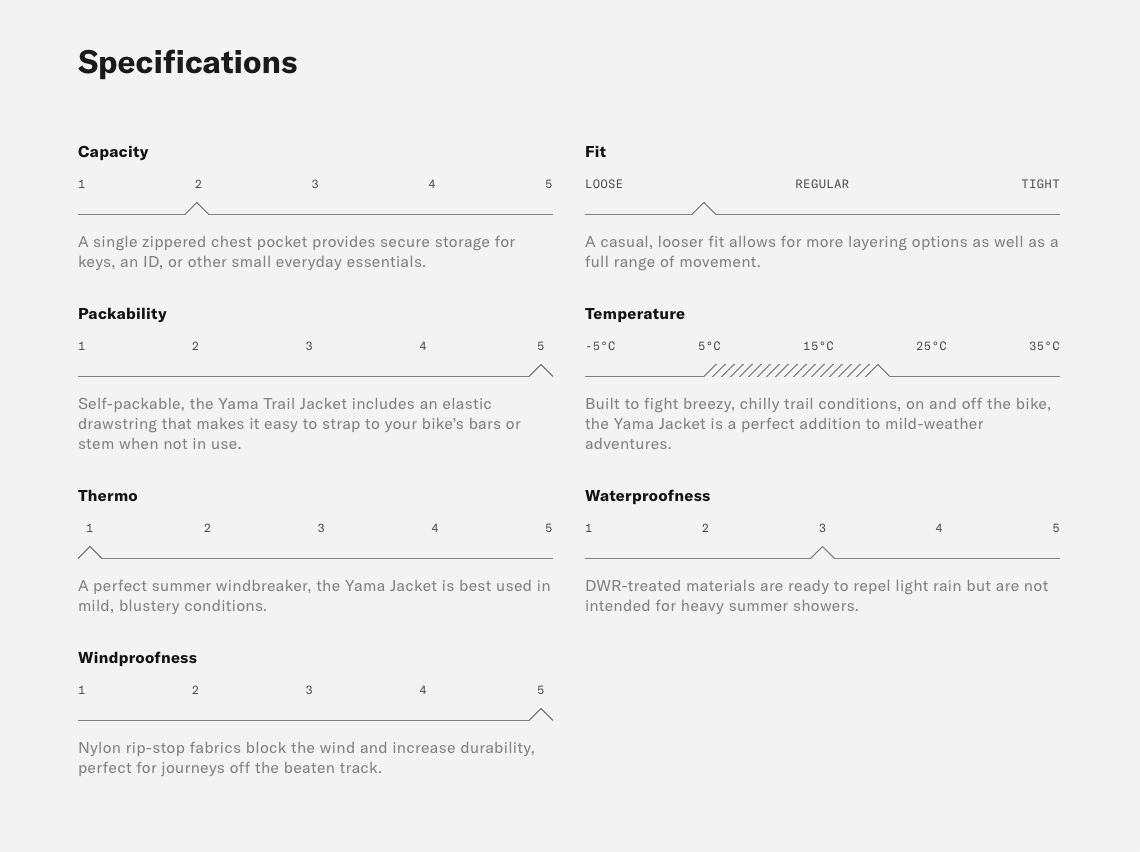Click the 35°C label on Temperature scale
This screenshot has width=1140, height=852.
(1044, 346)
